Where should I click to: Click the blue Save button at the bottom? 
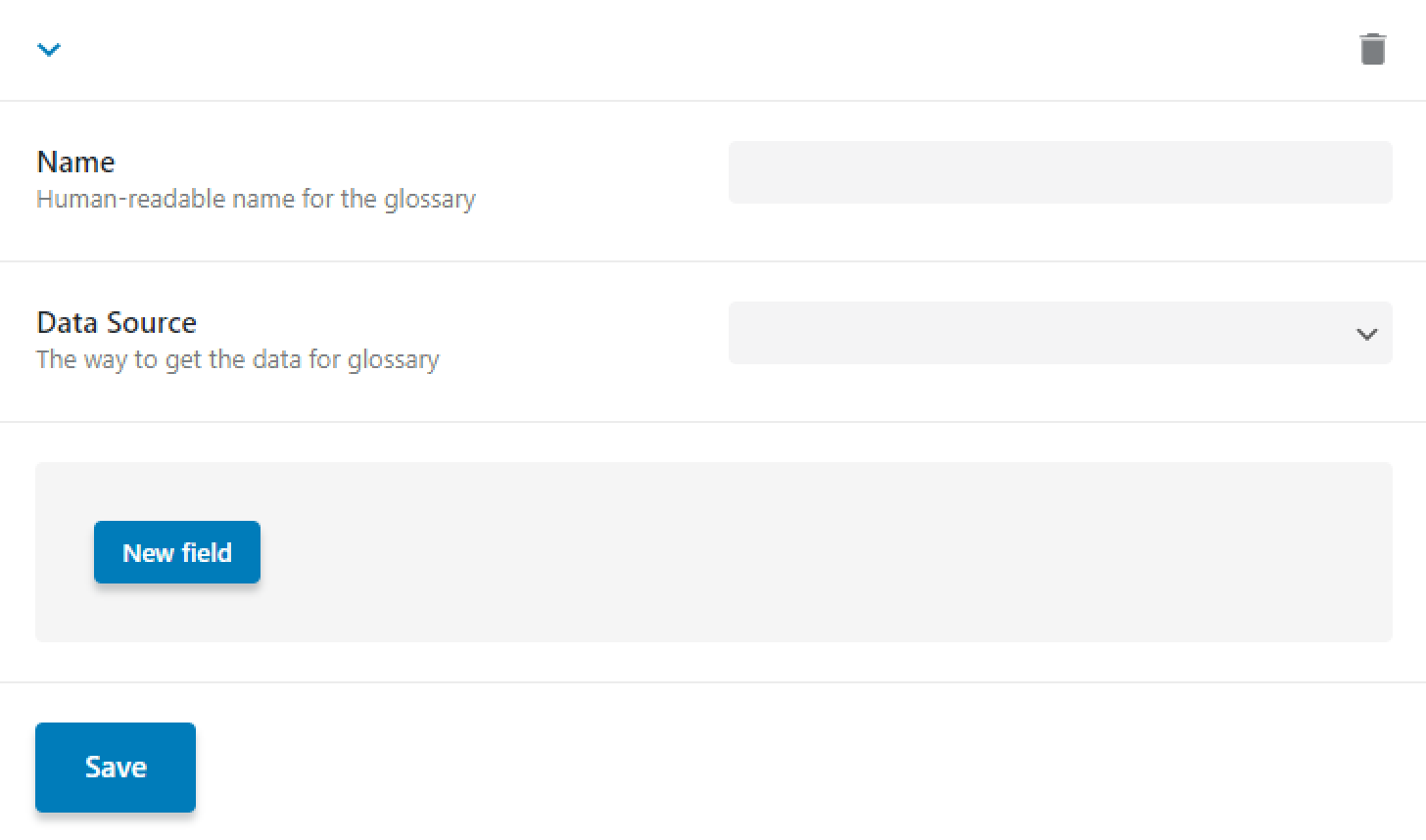(x=116, y=767)
